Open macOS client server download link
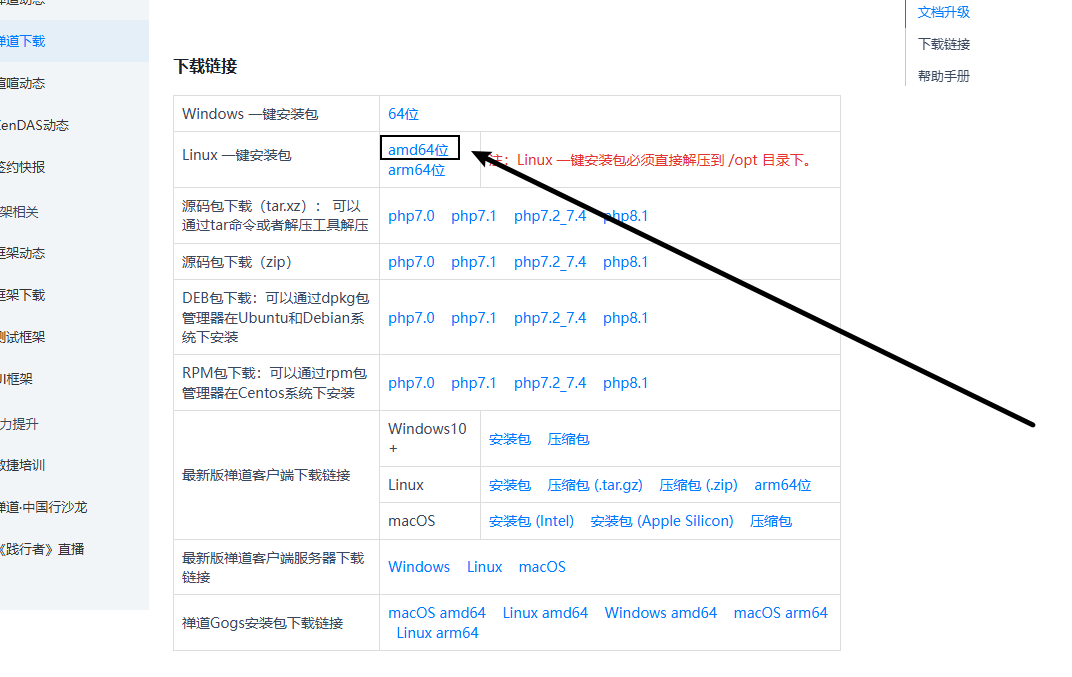Viewport: 1072px width, 677px height. [x=542, y=567]
